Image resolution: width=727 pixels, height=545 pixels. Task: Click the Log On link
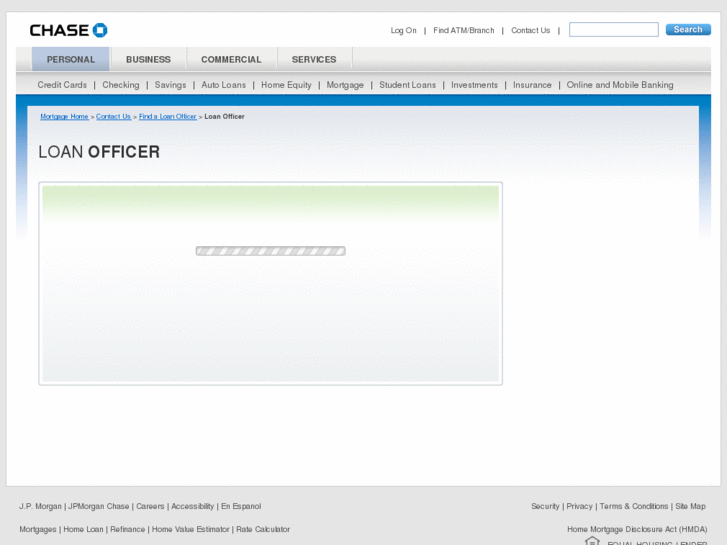coord(403,31)
